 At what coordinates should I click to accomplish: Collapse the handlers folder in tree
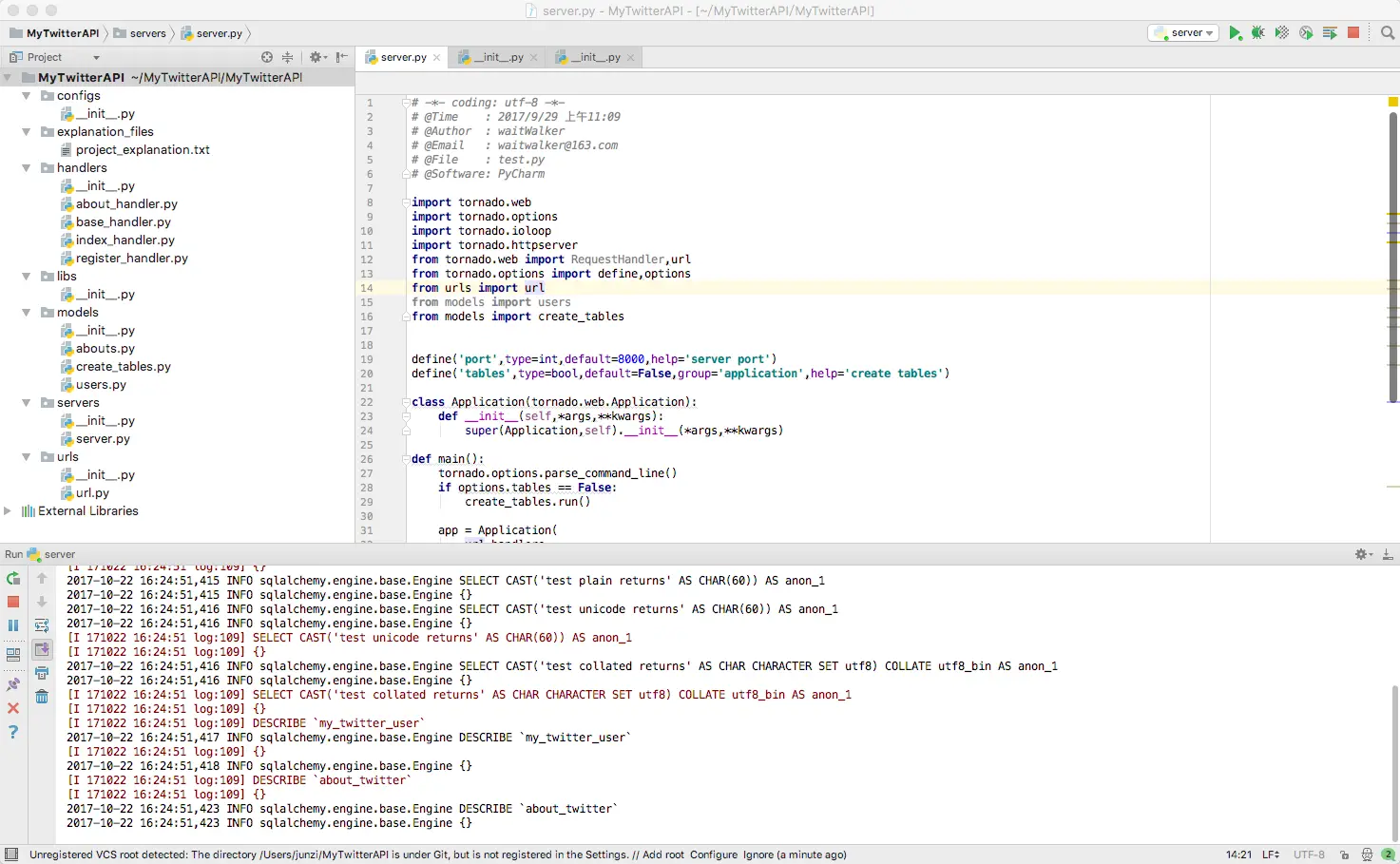(27, 168)
